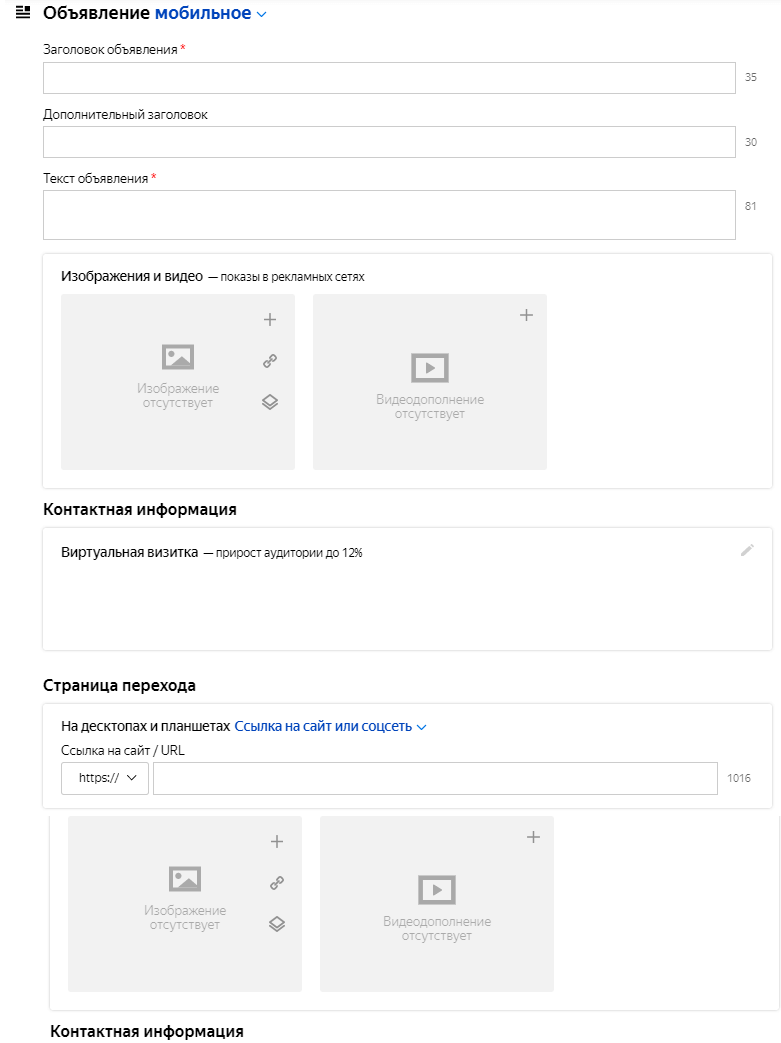Image resolution: width=781 pixels, height=1043 pixels.
Task: Click the layers icon in lower image card
Action: point(277,924)
